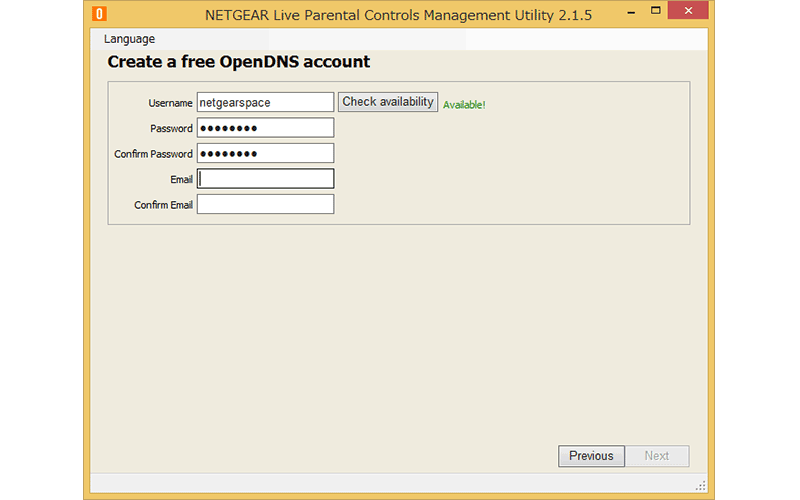800x500 pixels.
Task: Focus the Confirm Email text box
Action: tap(265, 204)
